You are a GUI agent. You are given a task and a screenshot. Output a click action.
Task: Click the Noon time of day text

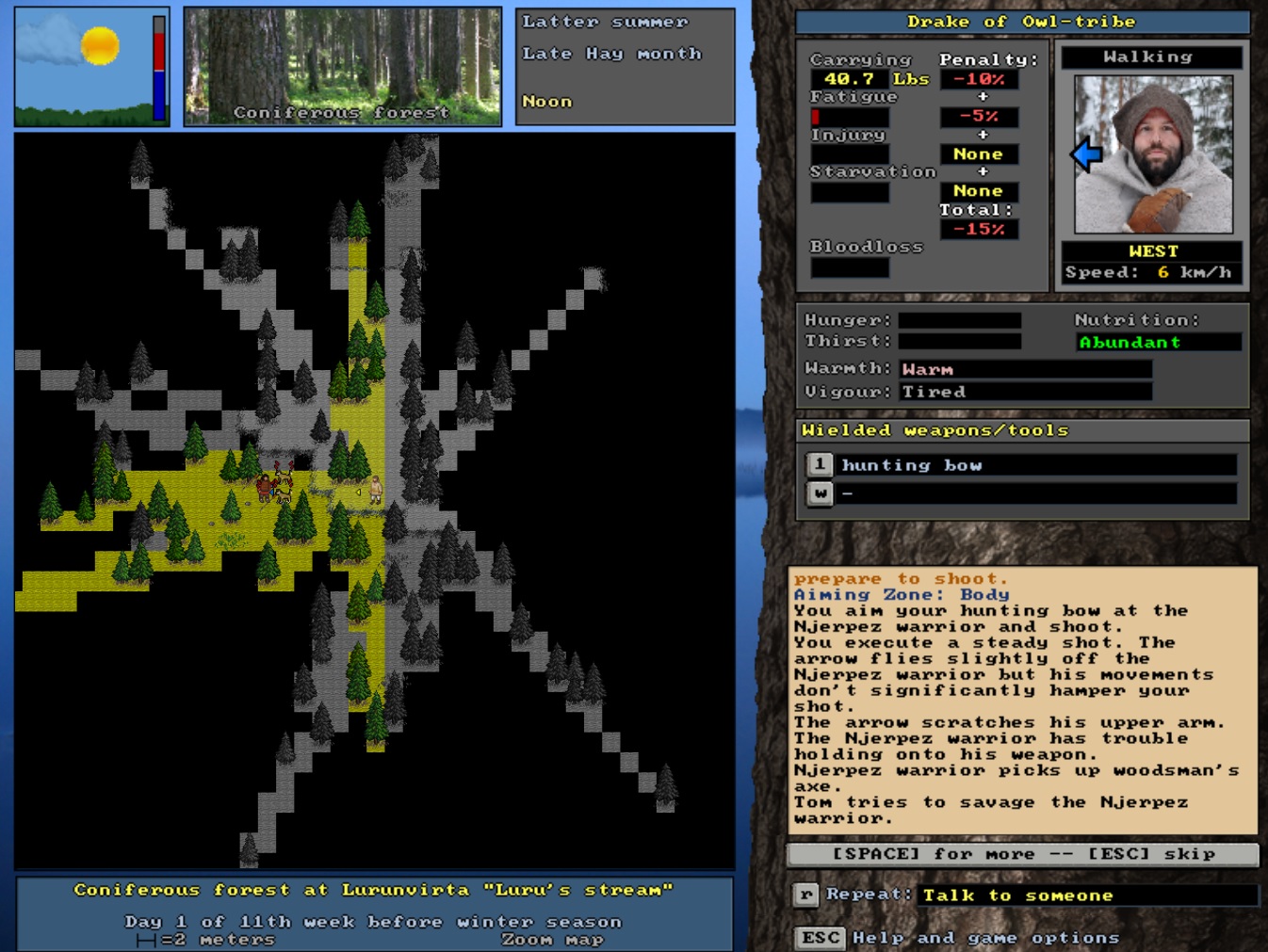click(x=547, y=102)
